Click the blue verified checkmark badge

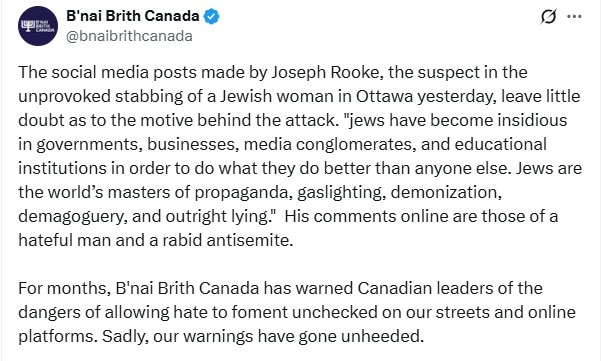211,17
